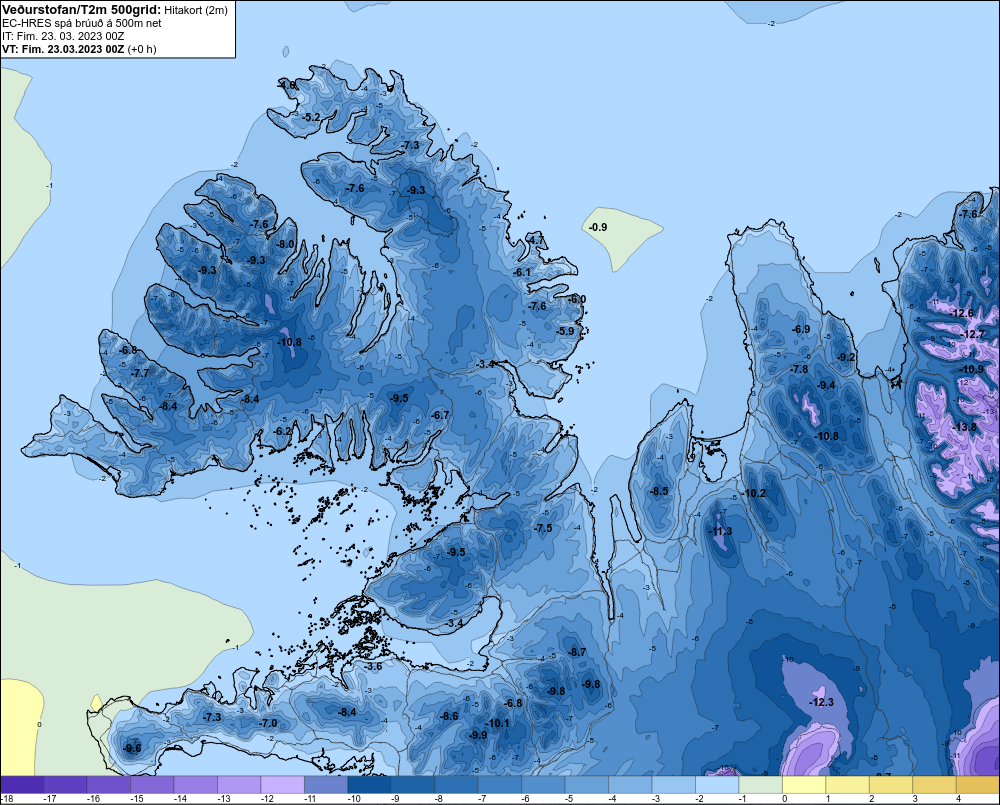1000x805 pixels.
Task: Pick the legend swatch between -11 and -10
Action: pyautogui.click(x=326, y=785)
